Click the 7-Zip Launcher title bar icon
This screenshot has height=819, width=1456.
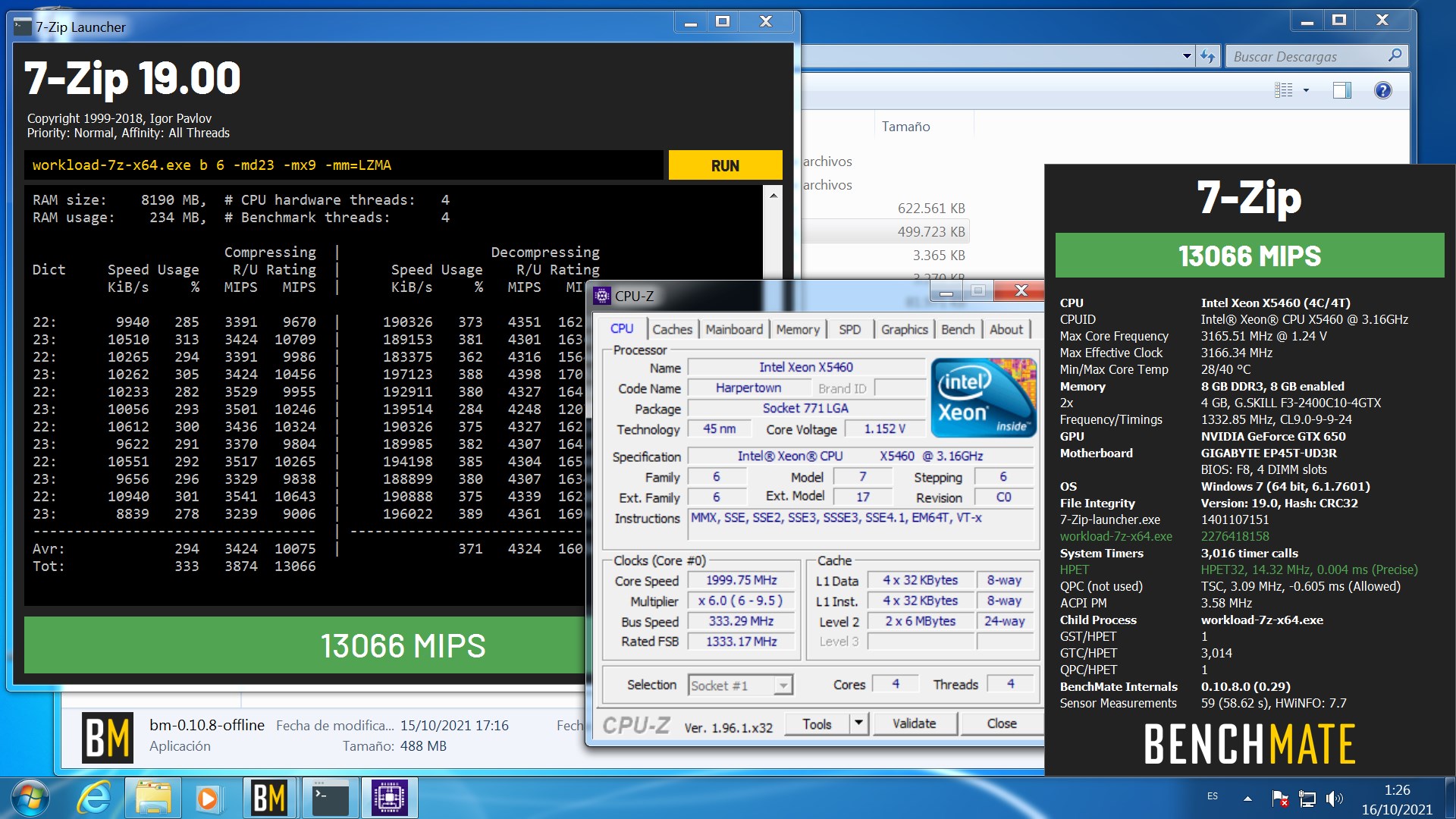point(23,27)
